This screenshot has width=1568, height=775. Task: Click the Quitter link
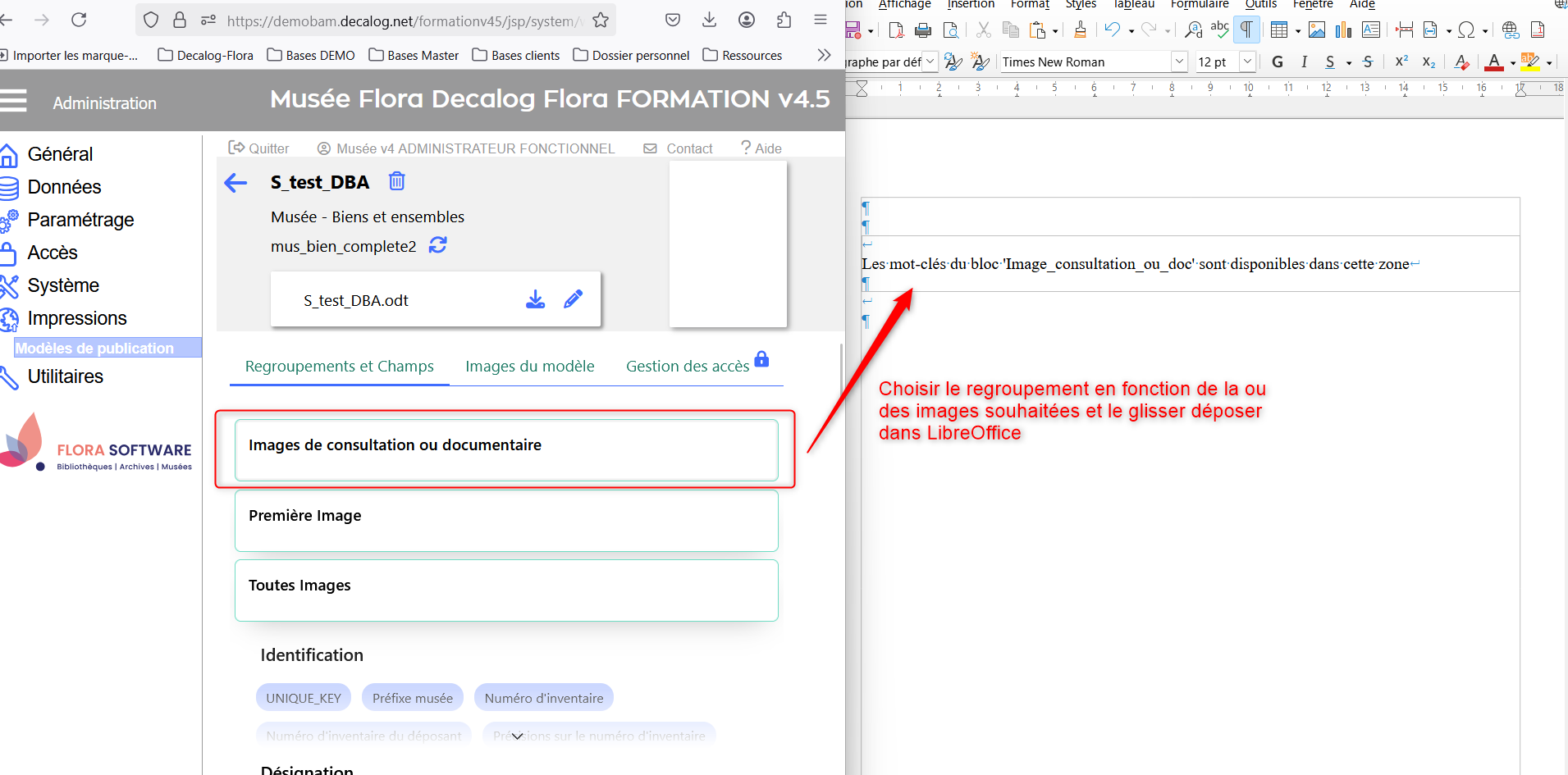[258, 148]
